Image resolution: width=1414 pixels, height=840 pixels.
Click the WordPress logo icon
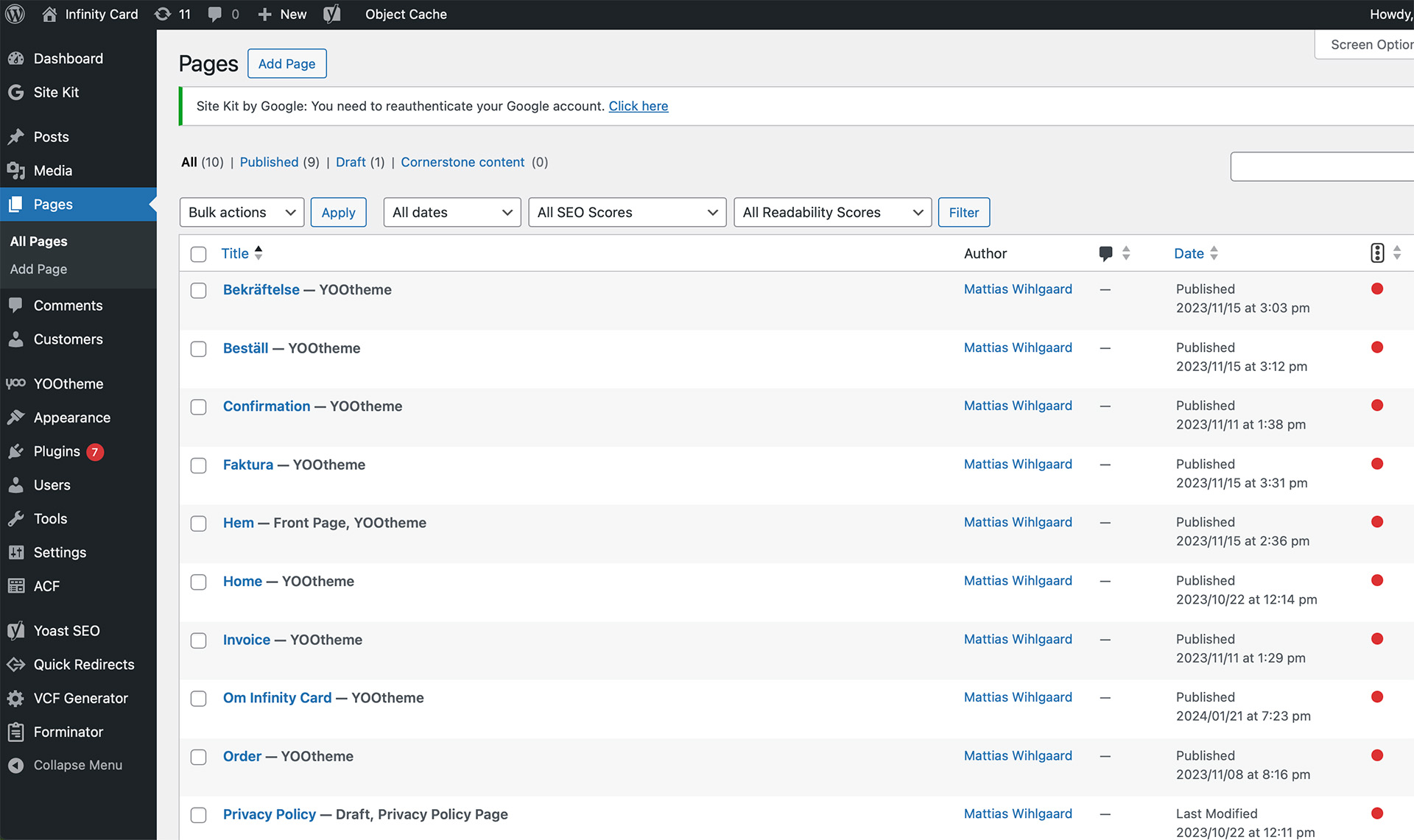point(15,14)
